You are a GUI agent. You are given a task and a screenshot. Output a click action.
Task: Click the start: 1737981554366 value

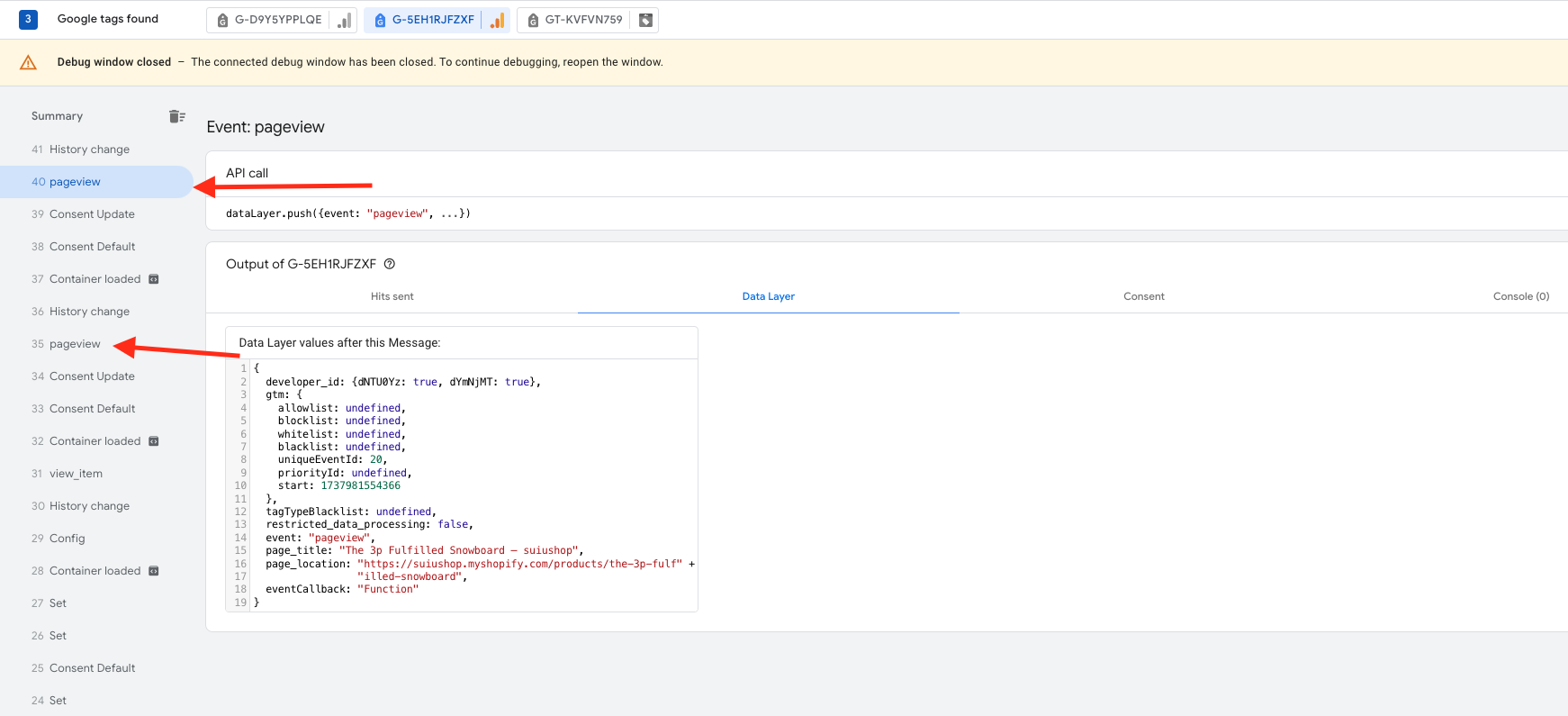[x=360, y=485]
